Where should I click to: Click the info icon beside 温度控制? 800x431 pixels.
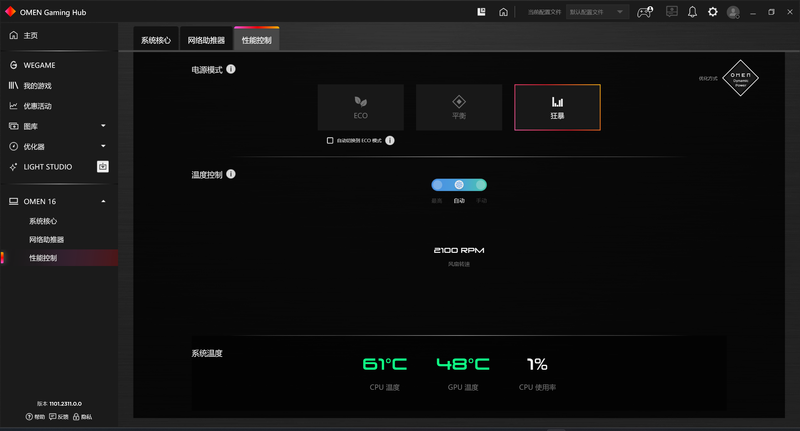231,174
